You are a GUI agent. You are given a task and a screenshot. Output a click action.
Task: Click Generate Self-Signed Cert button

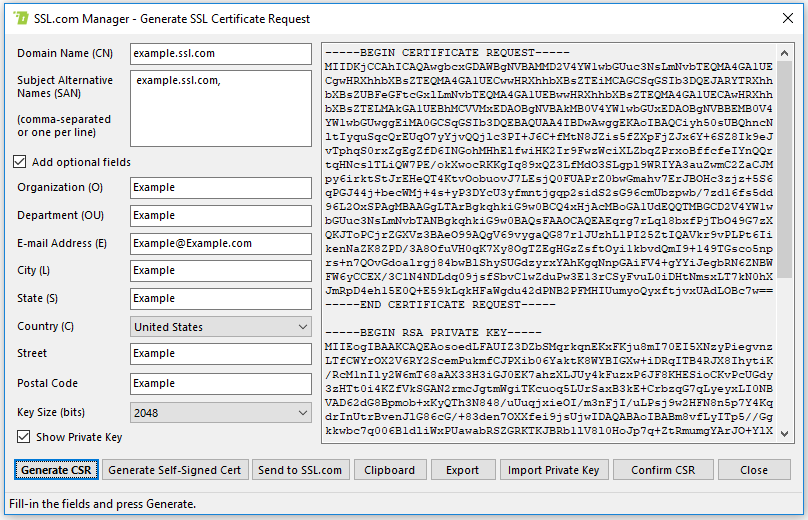tap(175, 470)
